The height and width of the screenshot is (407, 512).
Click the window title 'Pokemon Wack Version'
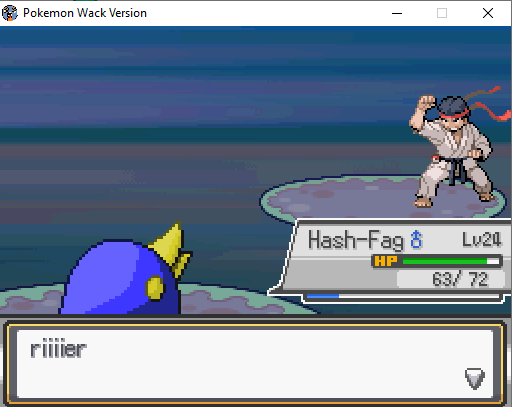(x=85, y=13)
